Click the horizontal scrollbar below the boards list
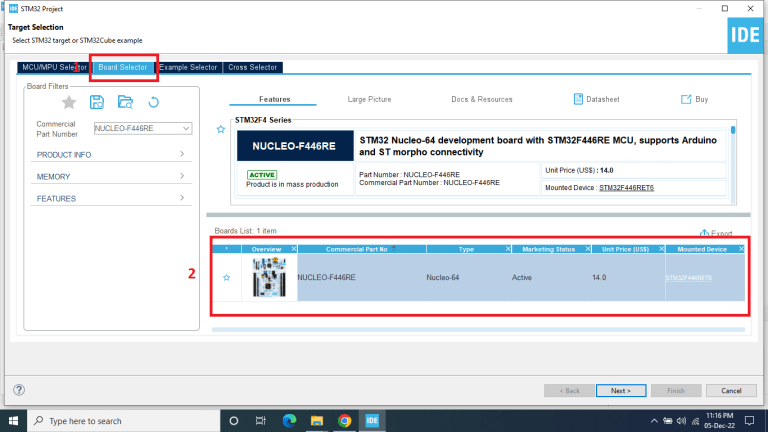The height and width of the screenshot is (432, 768). [478, 330]
